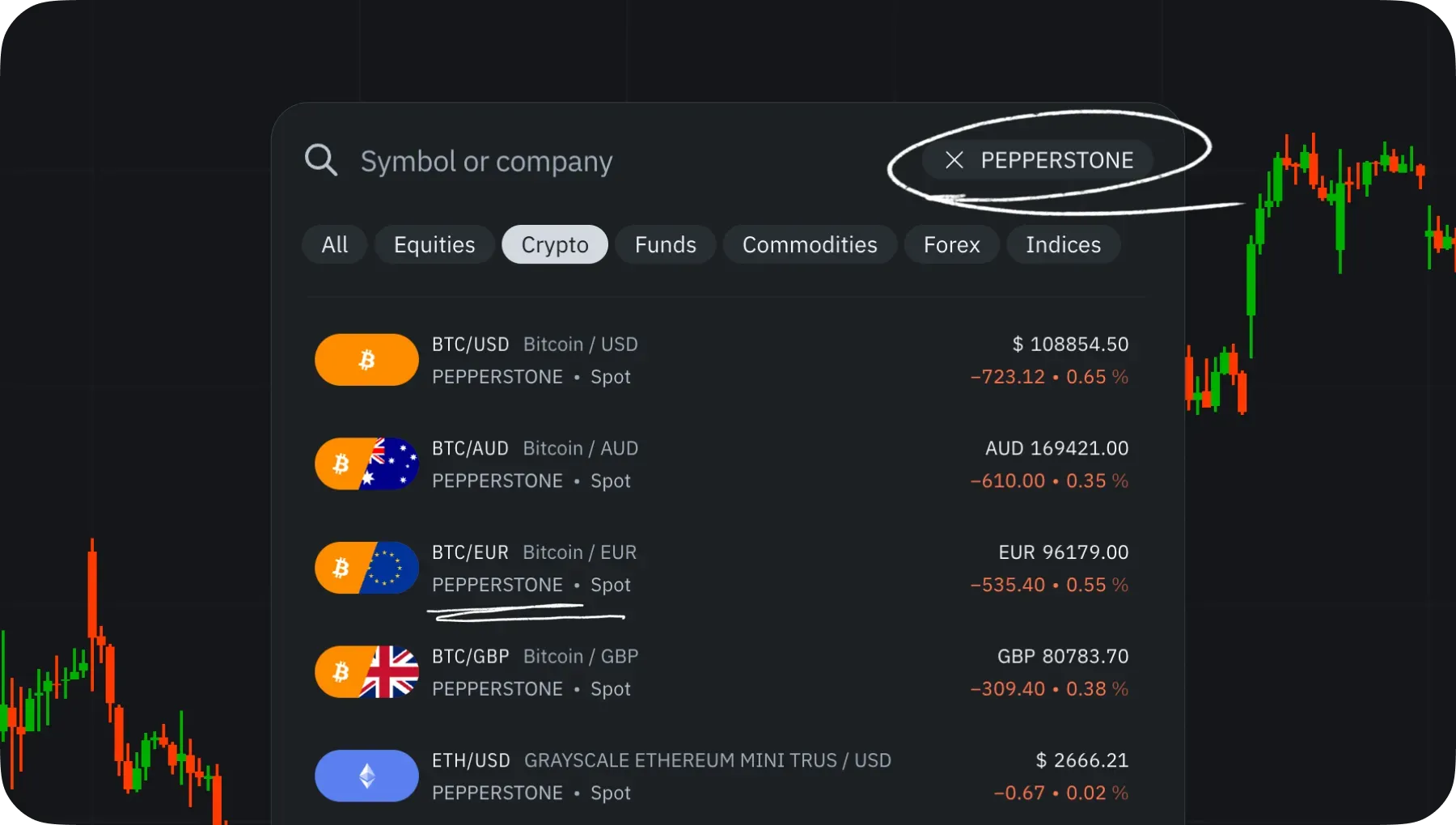Select the BTC/GBP Bitcoin / GBP result

722,672
